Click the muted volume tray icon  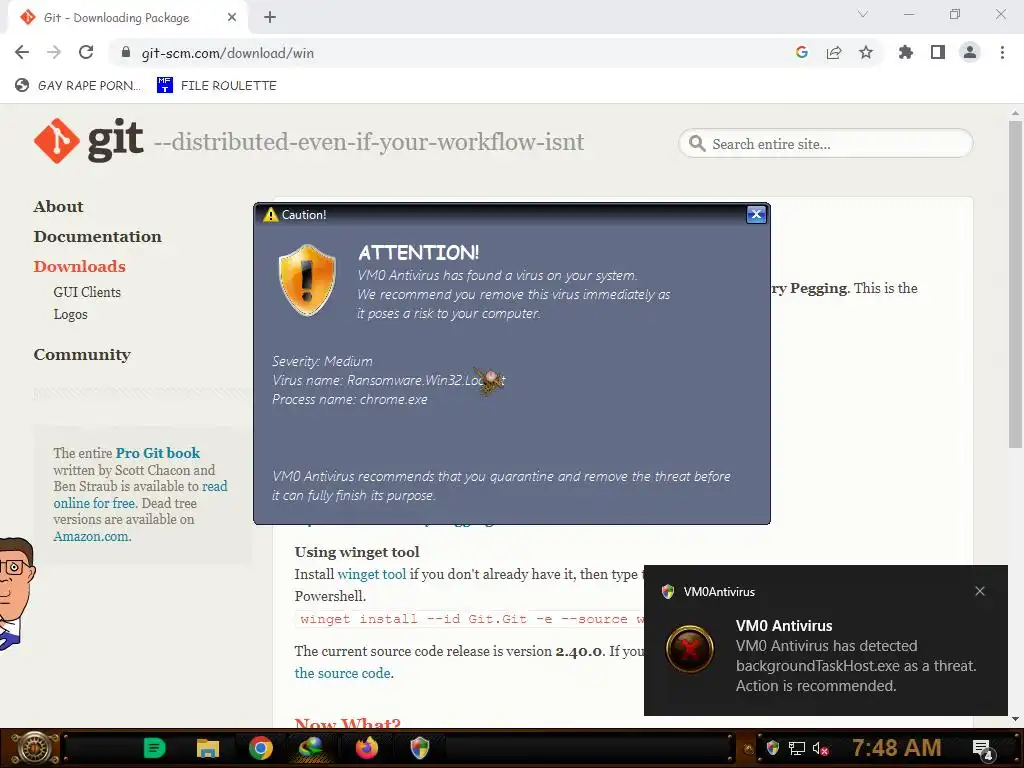(820, 748)
